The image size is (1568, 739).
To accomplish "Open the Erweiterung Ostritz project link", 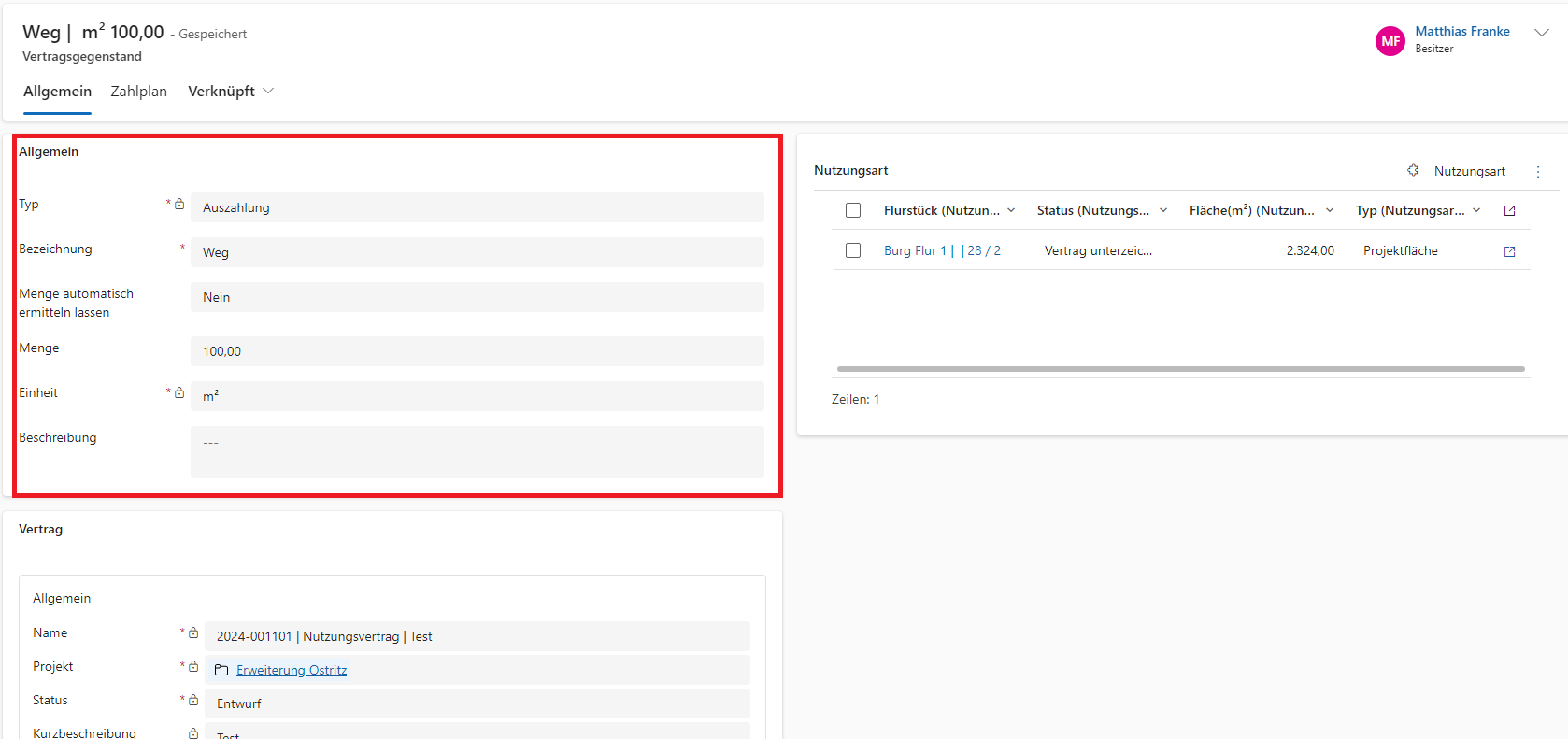I will [x=292, y=670].
